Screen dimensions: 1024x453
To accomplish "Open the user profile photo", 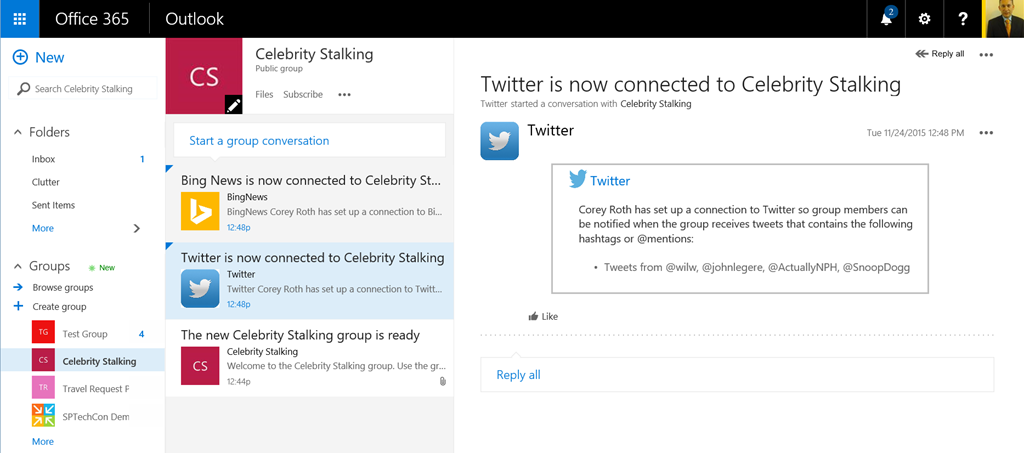I will pyautogui.click(x=1003, y=19).
